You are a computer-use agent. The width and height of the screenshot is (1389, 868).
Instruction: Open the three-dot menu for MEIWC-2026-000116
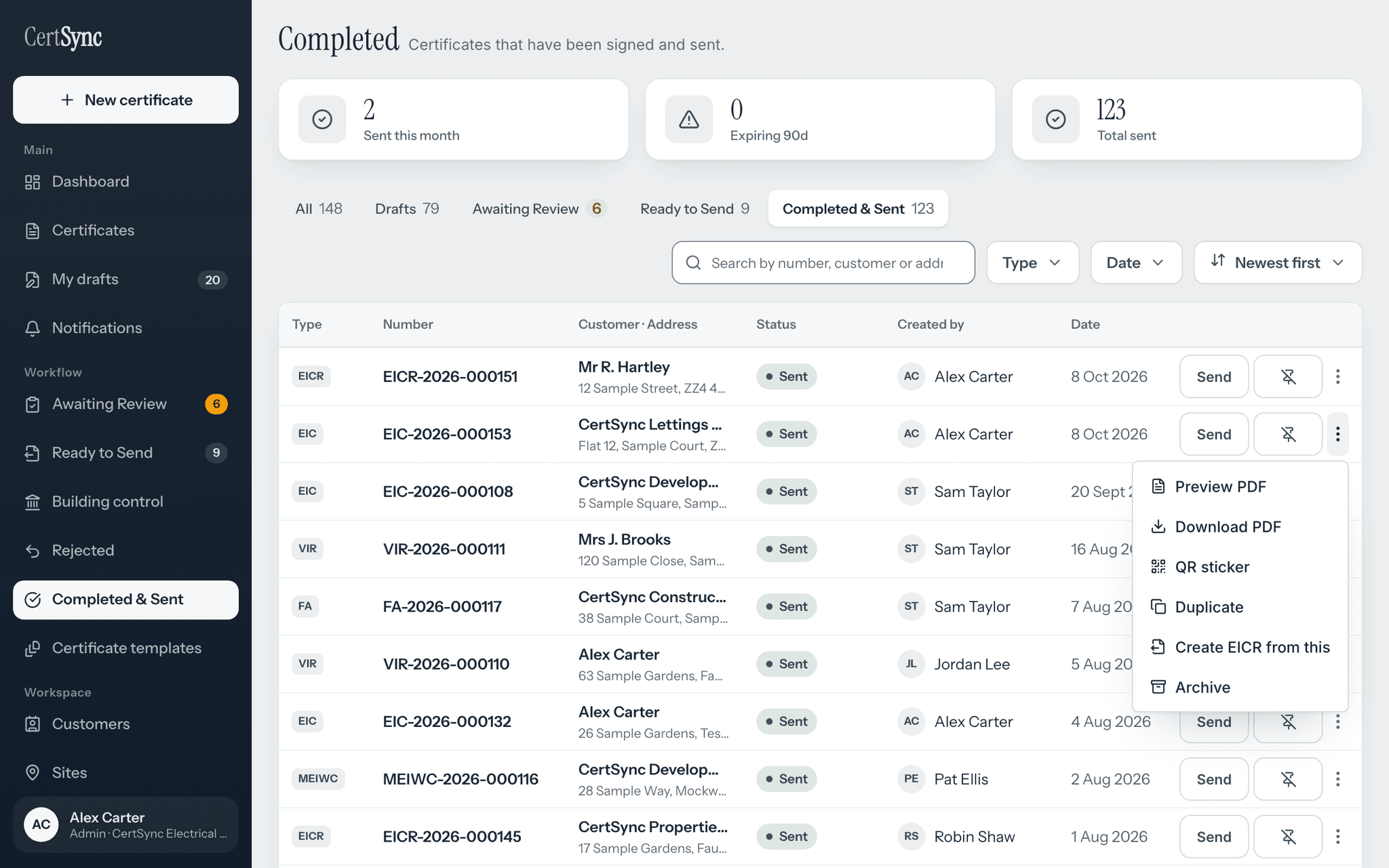click(1337, 779)
